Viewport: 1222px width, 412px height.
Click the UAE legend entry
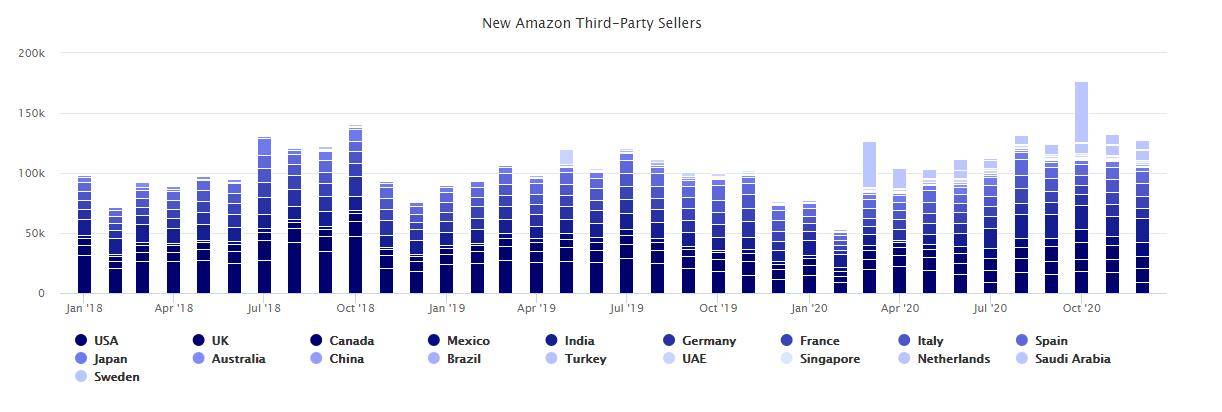(693, 359)
